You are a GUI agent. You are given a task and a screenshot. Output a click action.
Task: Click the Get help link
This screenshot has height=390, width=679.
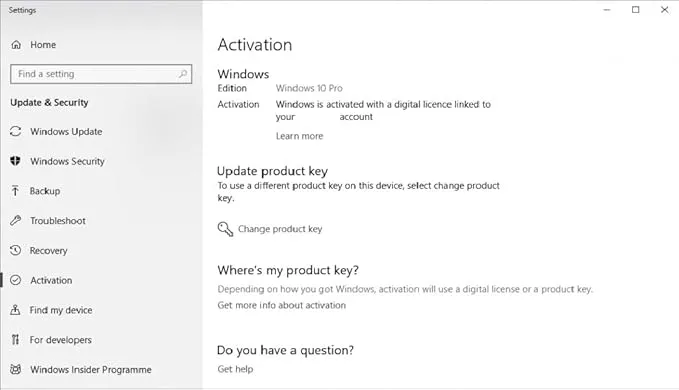235,369
